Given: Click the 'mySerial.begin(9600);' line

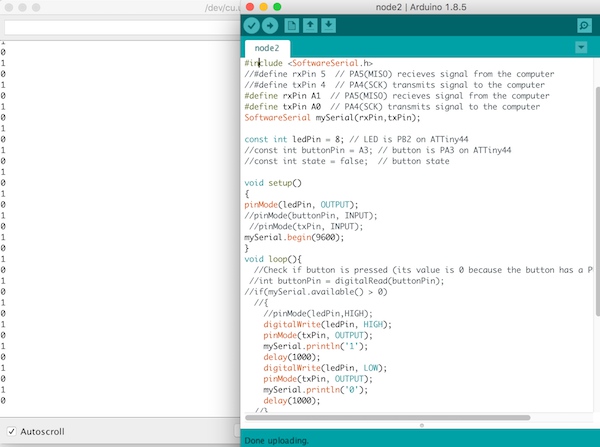Looking at the screenshot, I should [x=294, y=237].
